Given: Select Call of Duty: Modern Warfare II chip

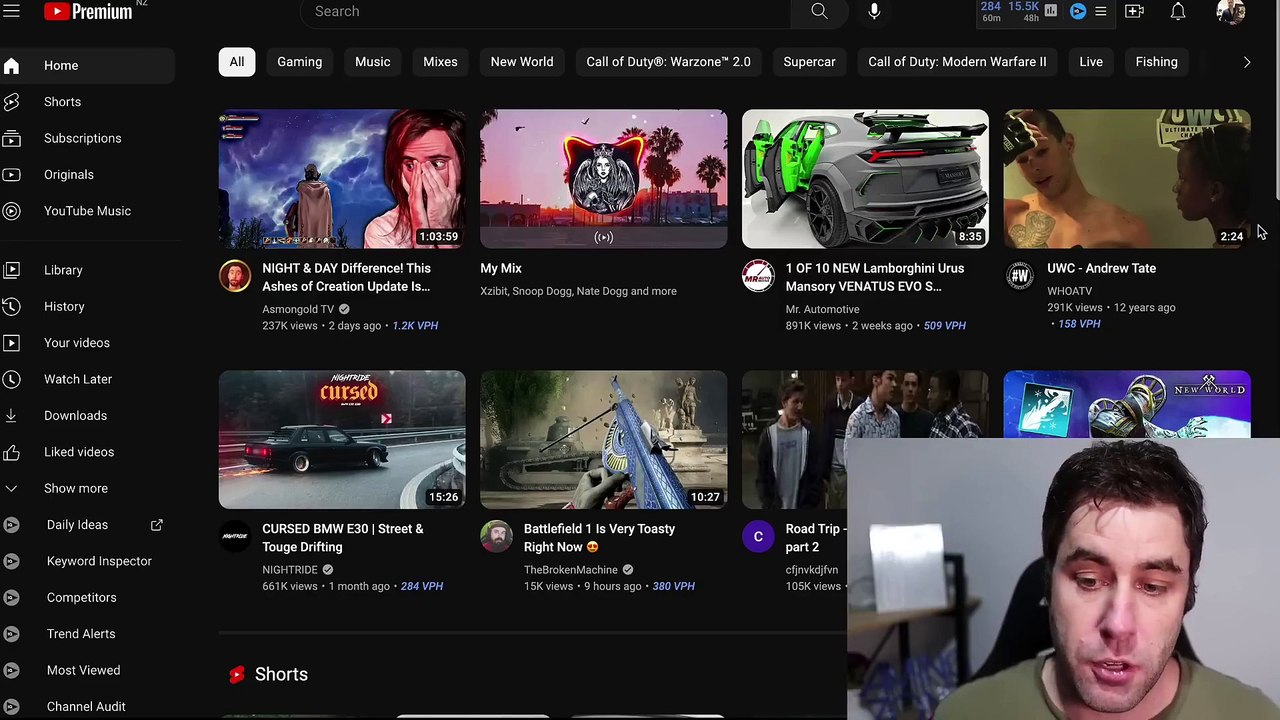Looking at the screenshot, I should point(957,62).
